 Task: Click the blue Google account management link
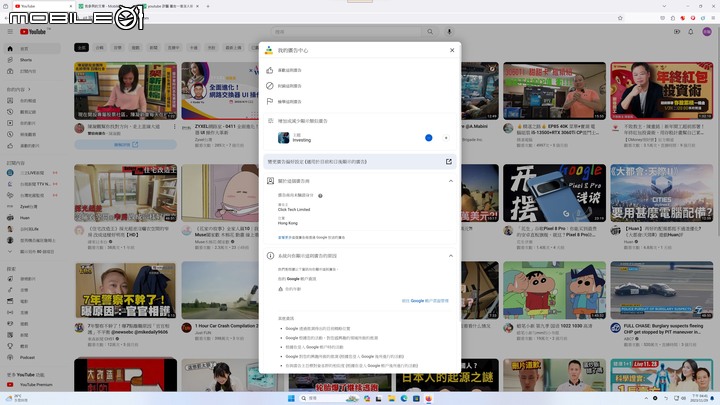(425, 301)
